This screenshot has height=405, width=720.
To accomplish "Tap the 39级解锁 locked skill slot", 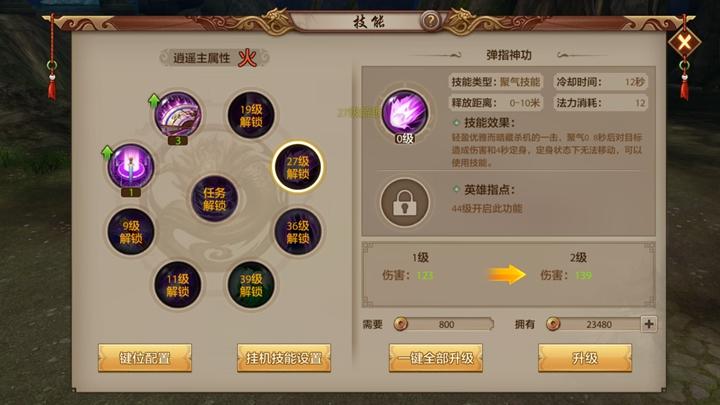I will click(251, 285).
